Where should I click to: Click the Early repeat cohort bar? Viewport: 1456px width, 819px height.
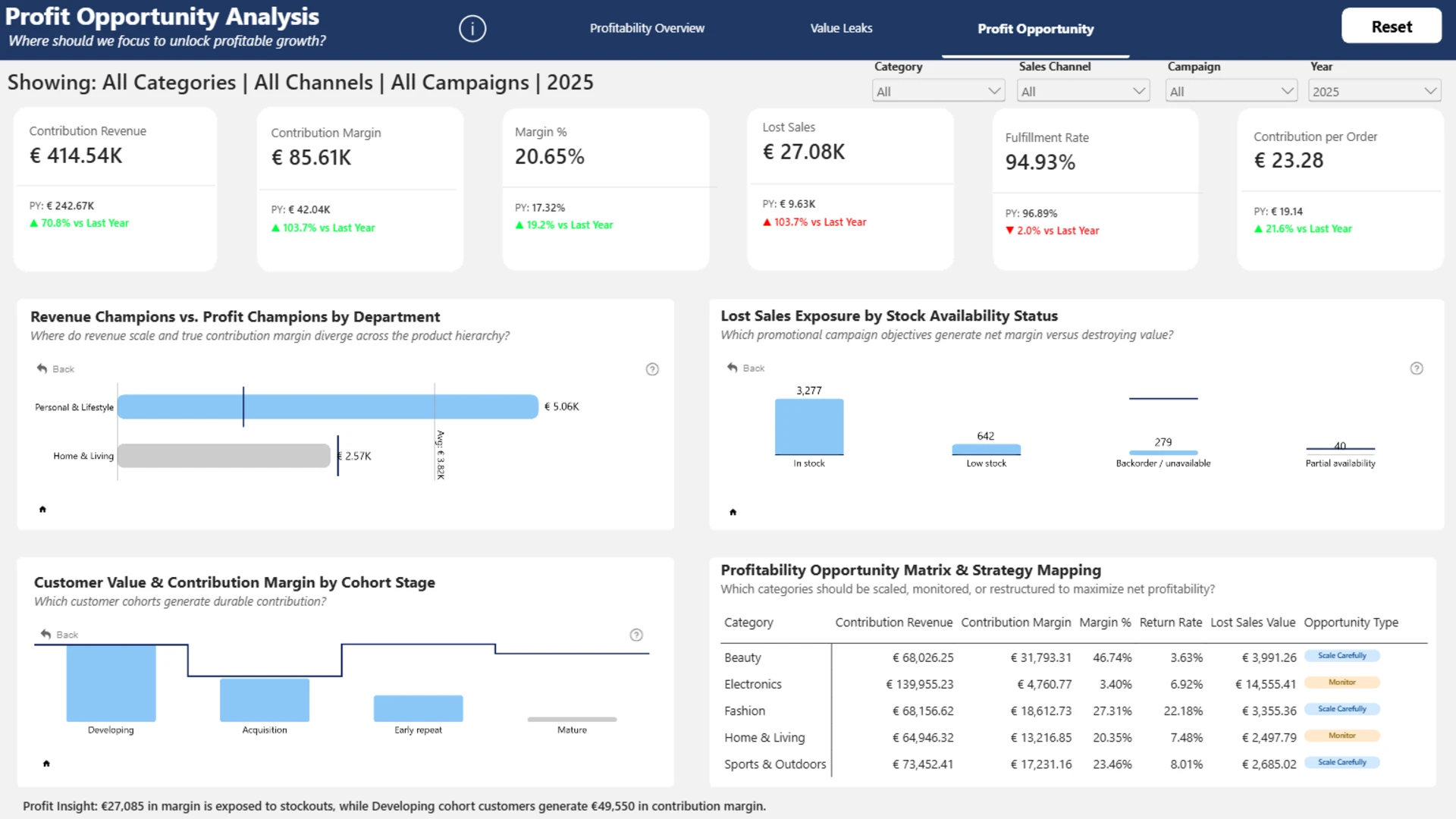tap(418, 708)
